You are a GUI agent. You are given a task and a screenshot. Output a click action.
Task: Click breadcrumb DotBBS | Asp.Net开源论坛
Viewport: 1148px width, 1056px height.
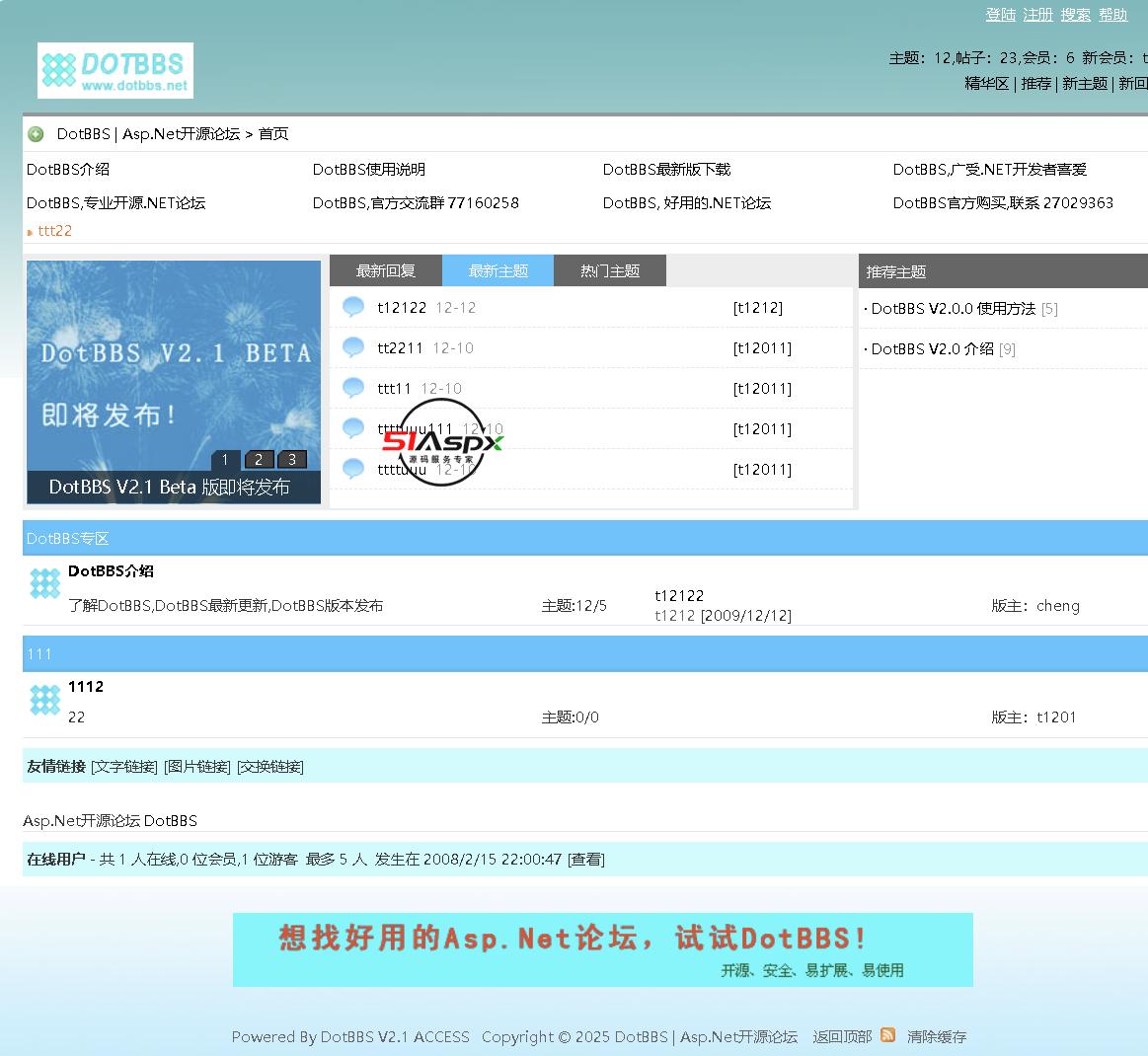click(x=148, y=134)
